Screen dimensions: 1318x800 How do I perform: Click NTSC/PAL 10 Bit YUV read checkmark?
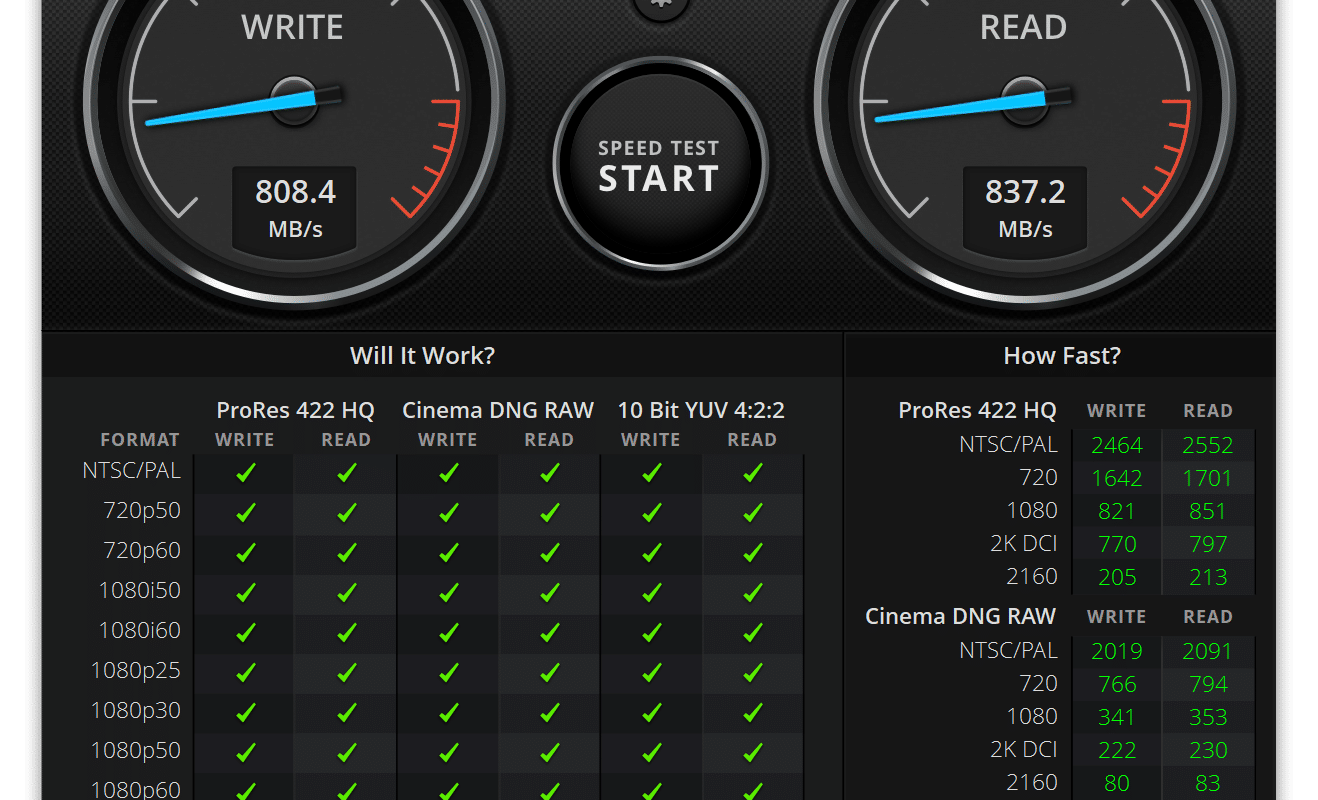click(x=753, y=473)
